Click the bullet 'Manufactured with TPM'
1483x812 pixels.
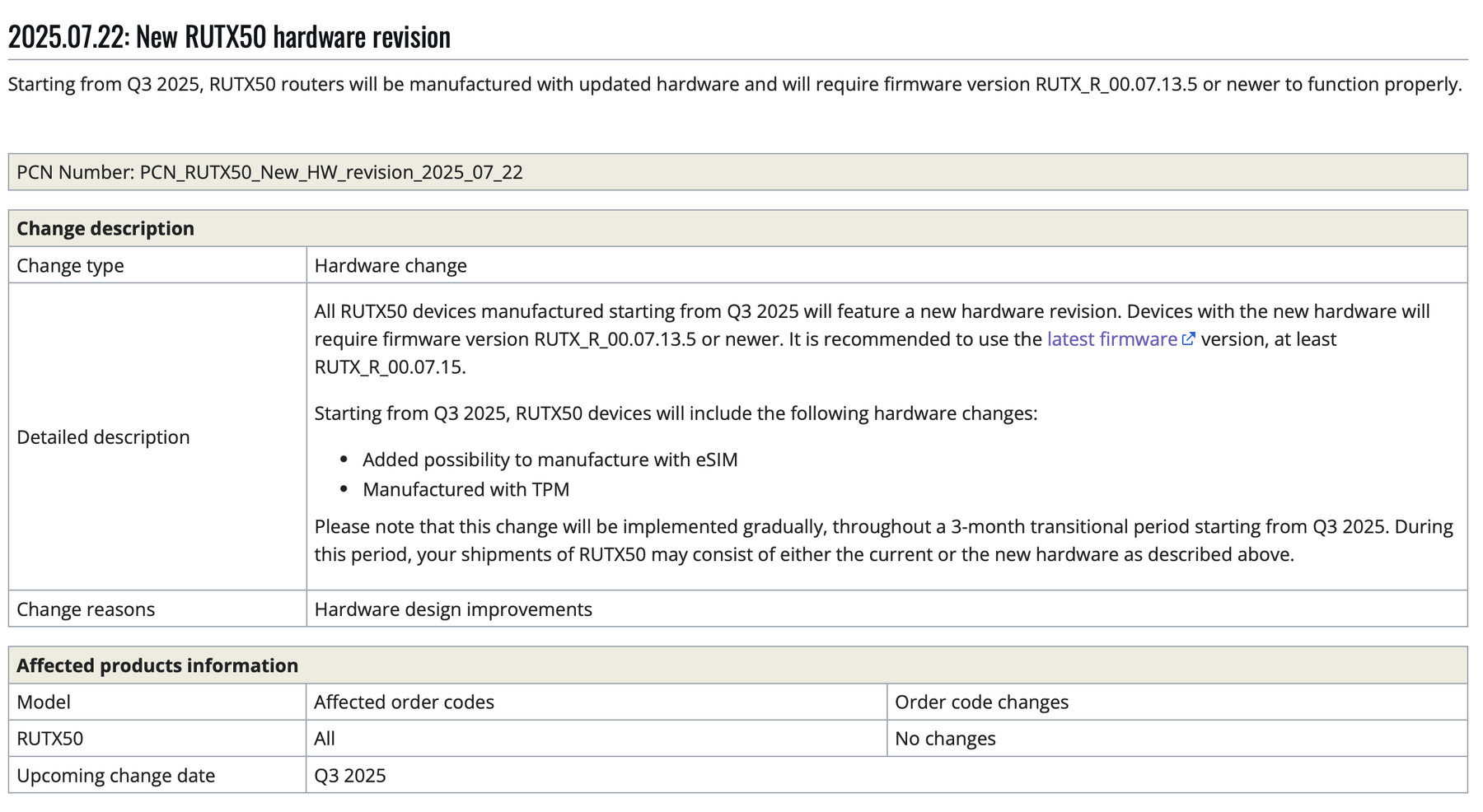click(465, 489)
